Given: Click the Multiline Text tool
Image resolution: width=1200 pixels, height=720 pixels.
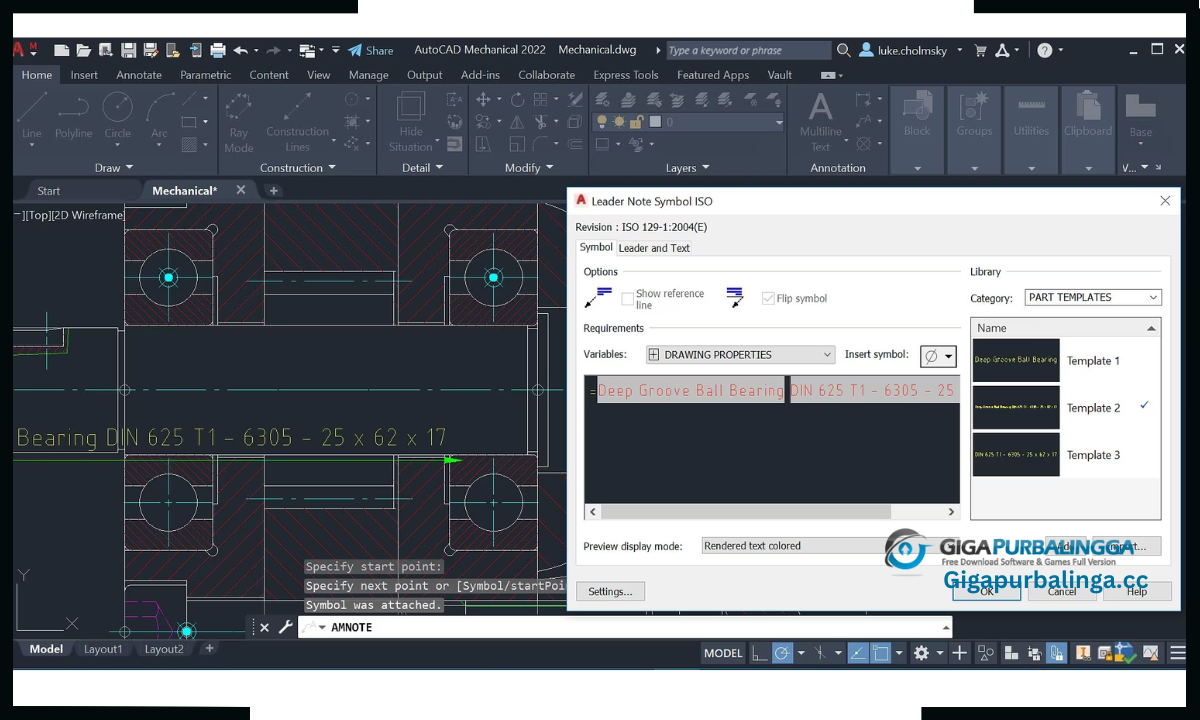Looking at the screenshot, I should (821, 120).
